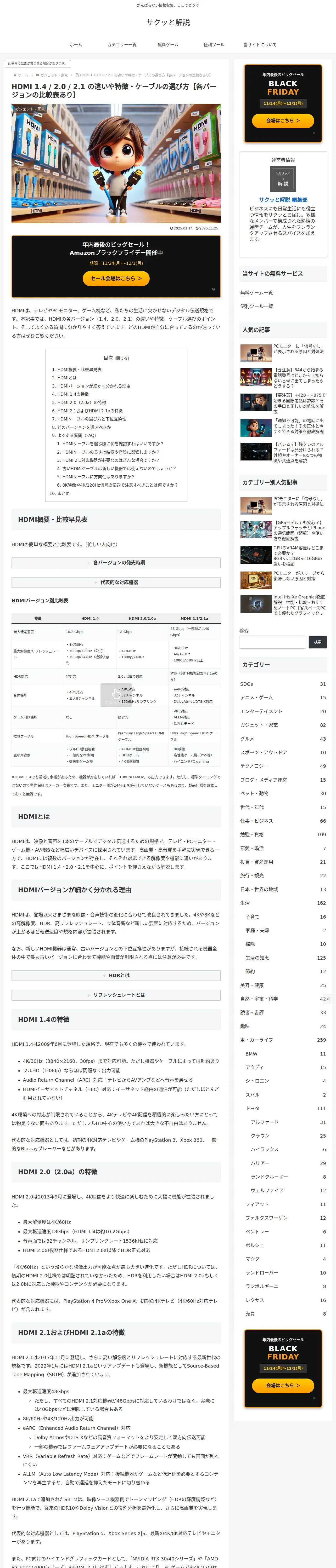Image resolution: width=336 pixels, height=1568 pixels.
Task: Open the 便利ツール menu item
Action: [x=214, y=44]
